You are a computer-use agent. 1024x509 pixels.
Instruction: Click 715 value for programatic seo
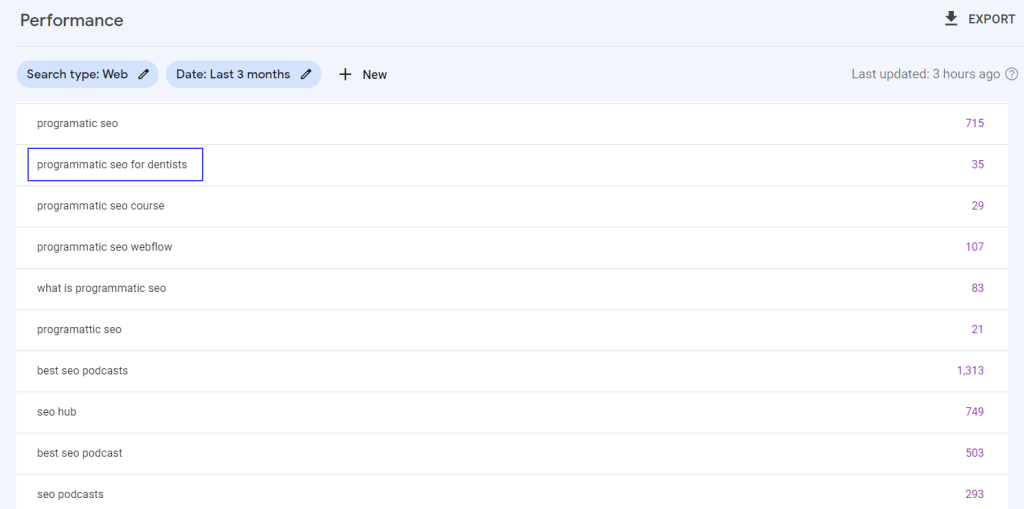pyautogui.click(x=974, y=123)
